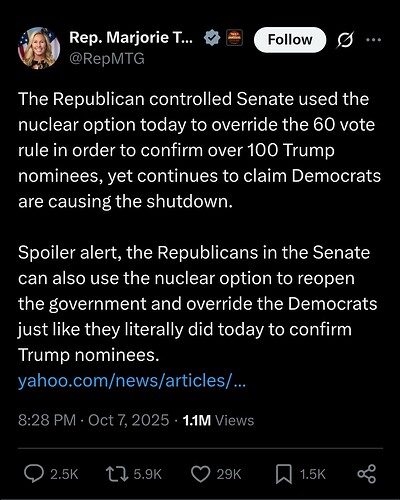View the 1.1M Views analytics
400x500 pixels.
point(218,420)
